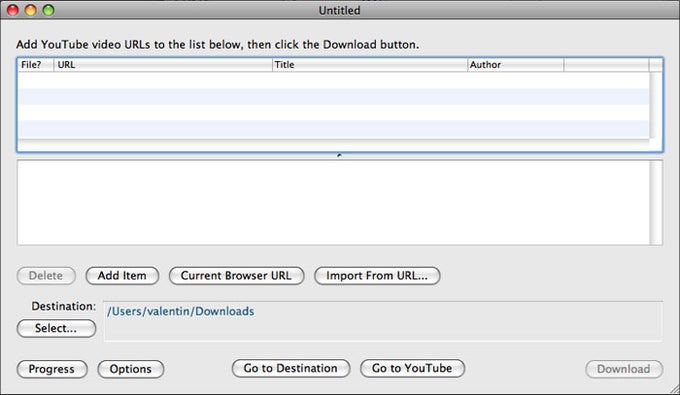Screen dimensions: 680x395
Task: Click the Add Item button
Action: click(122, 276)
